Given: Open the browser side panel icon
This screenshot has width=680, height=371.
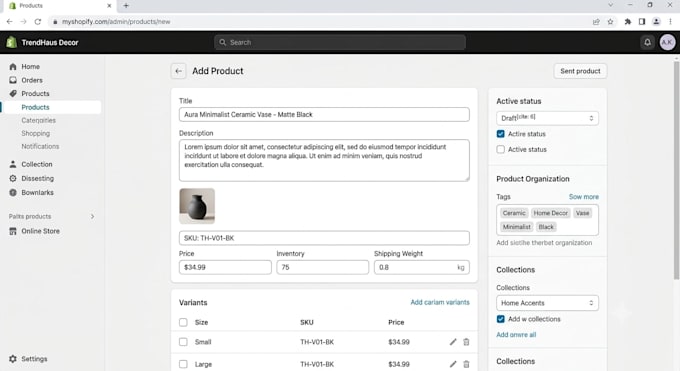Looking at the screenshot, I should (x=642, y=21).
